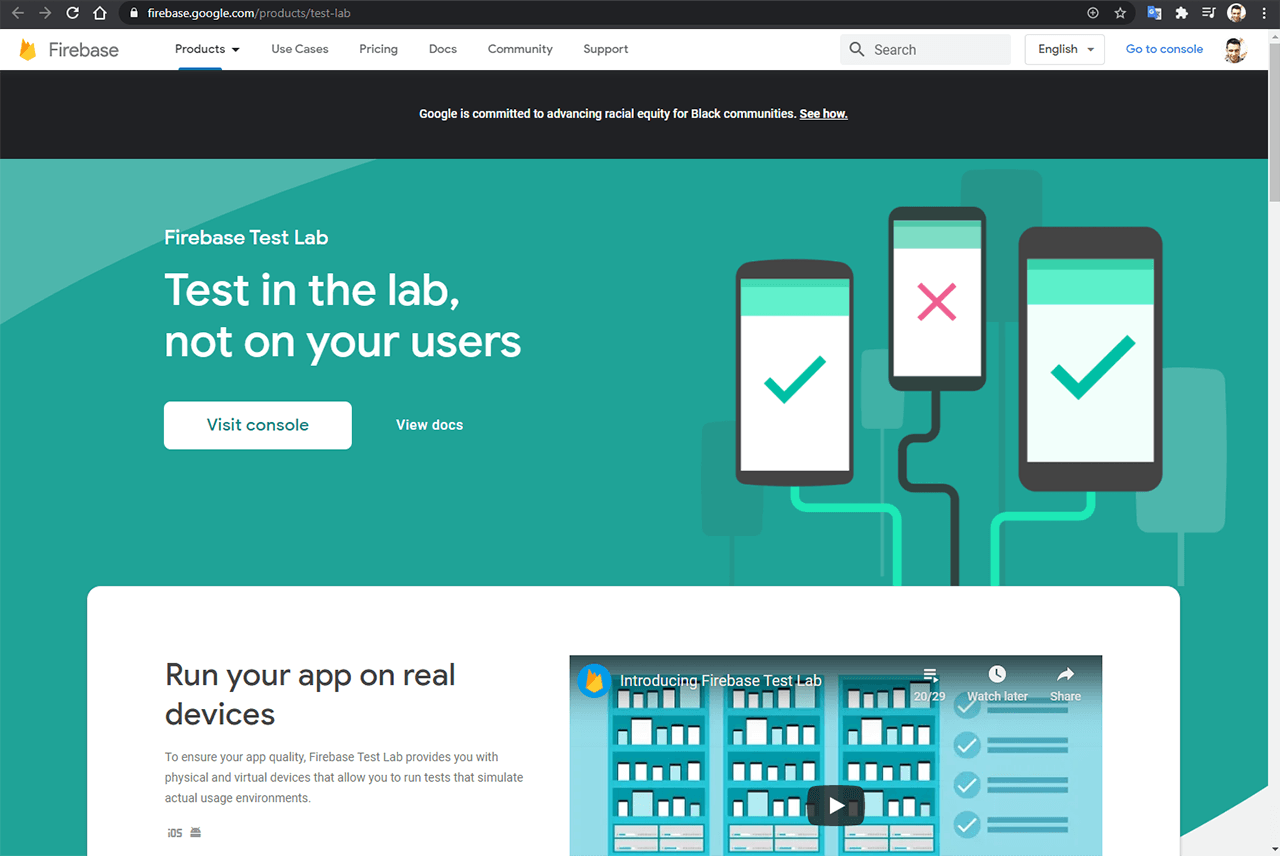Click Watch later clock icon

pyautogui.click(x=997, y=674)
